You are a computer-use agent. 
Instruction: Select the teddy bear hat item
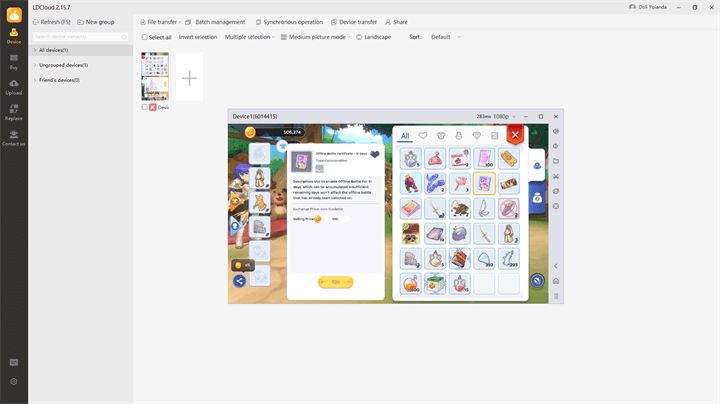coord(411,234)
